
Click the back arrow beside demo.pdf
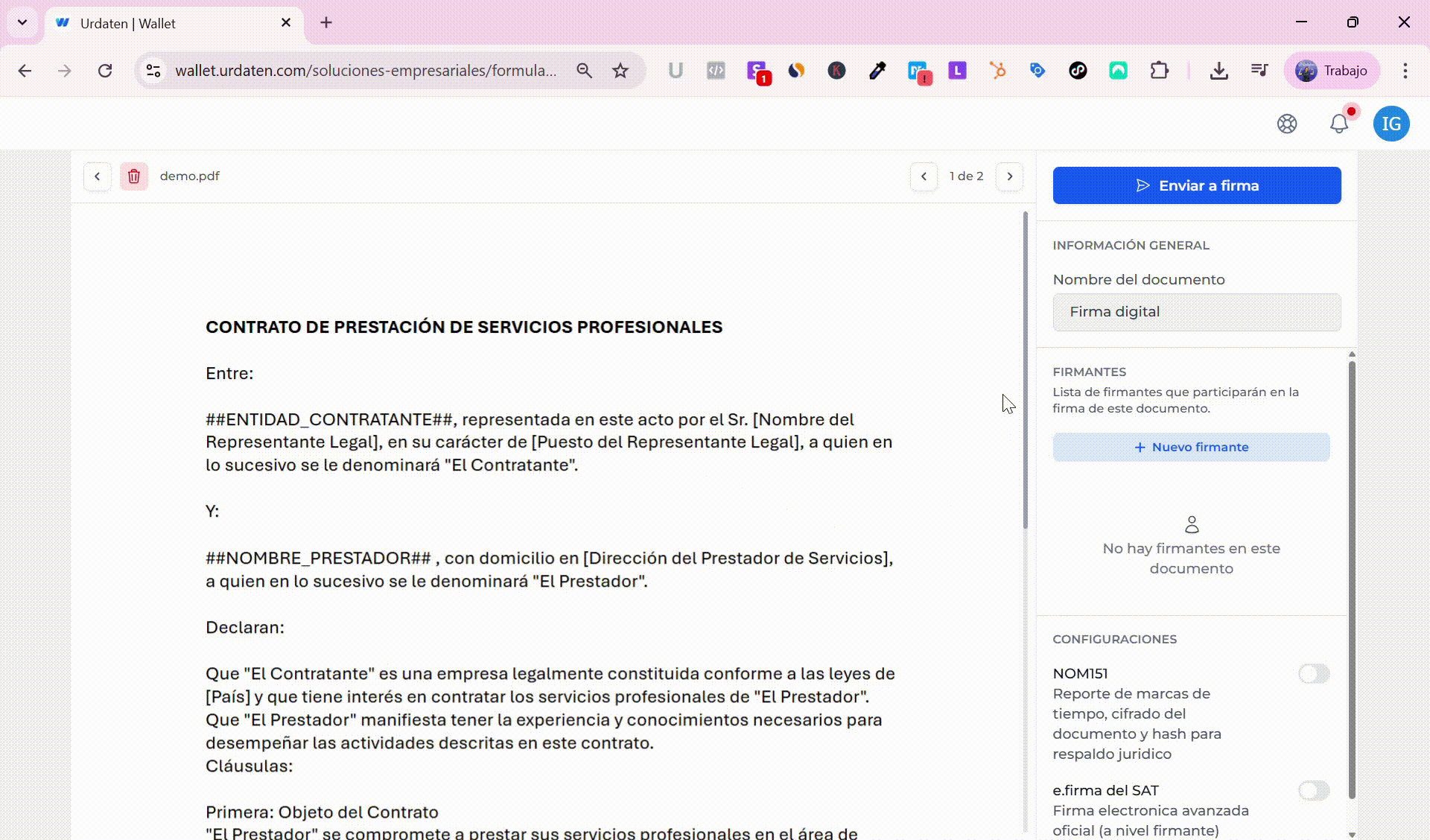click(98, 176)
